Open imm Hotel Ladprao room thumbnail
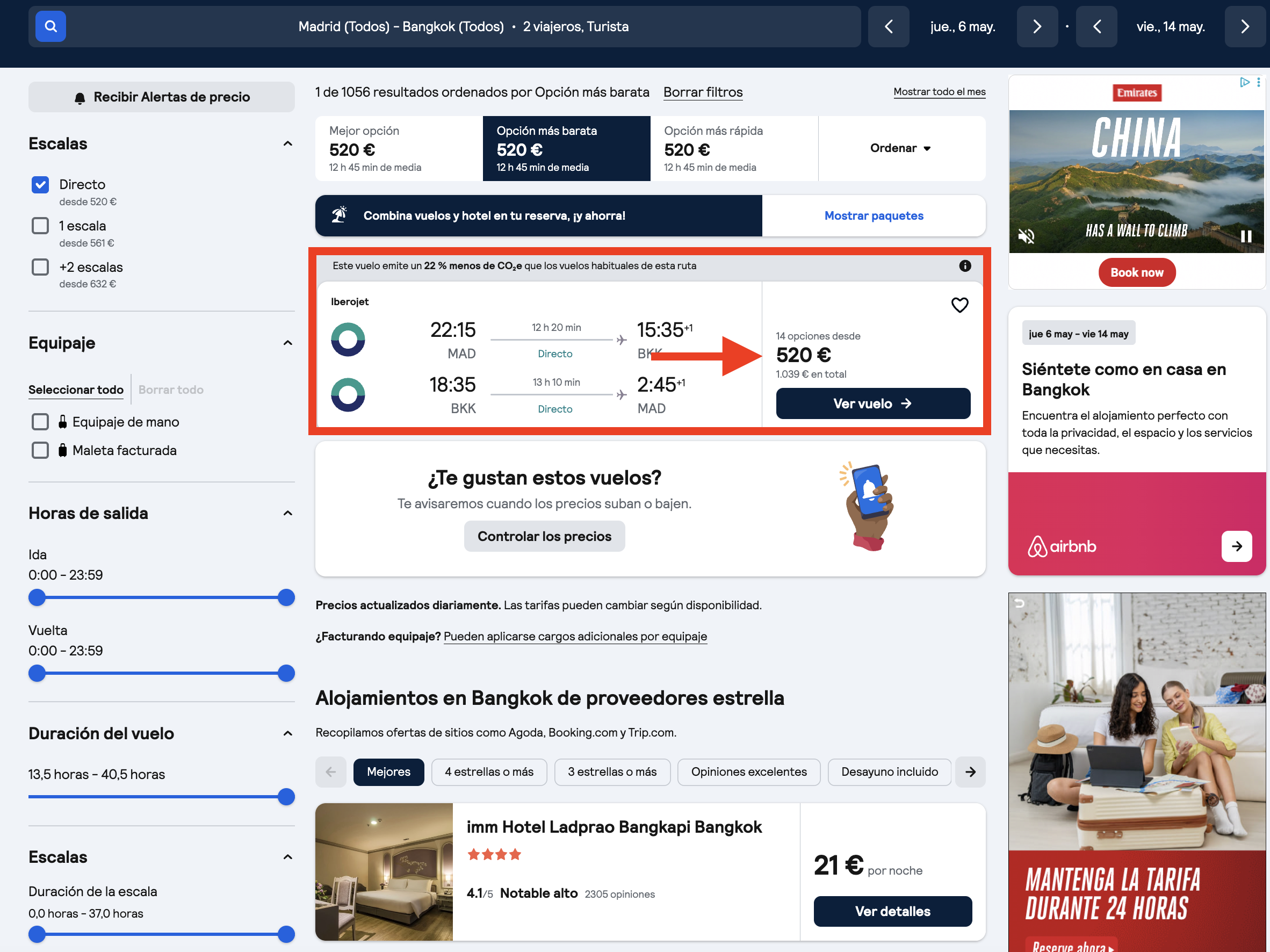1270x952 pixels. (384, 872)
